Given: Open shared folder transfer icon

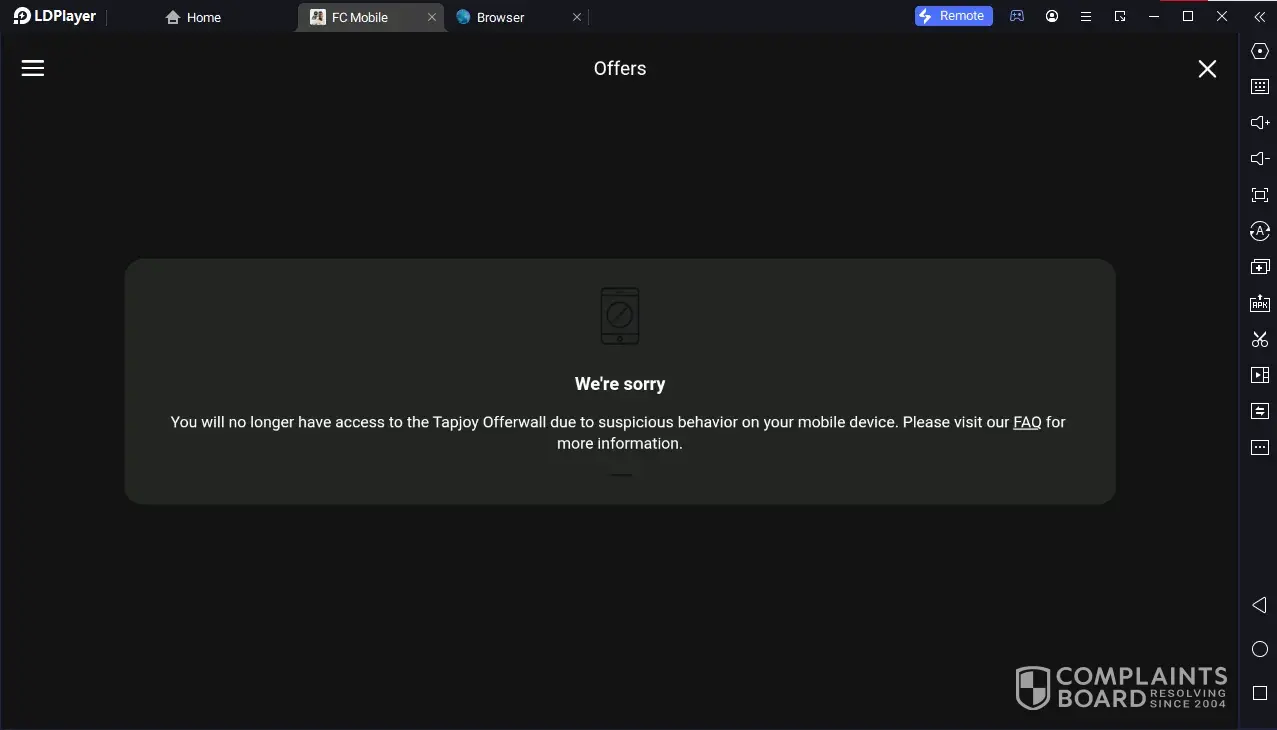Looking at the screenshot, I should point(1260,411).
